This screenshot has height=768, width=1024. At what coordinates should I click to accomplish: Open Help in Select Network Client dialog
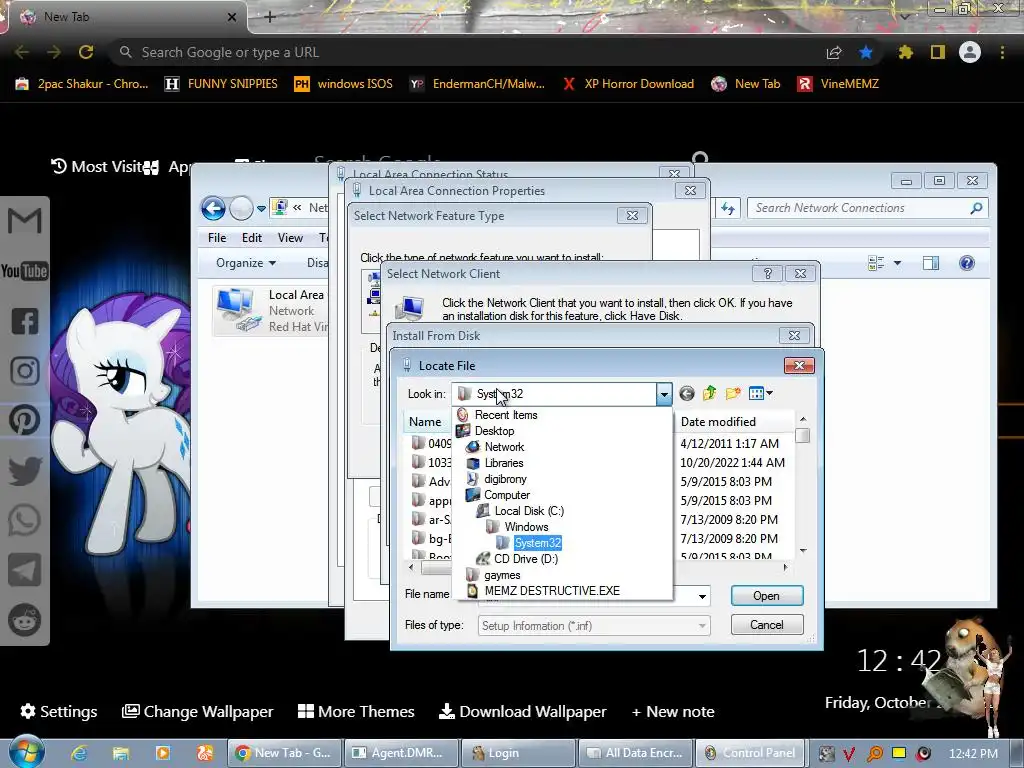pyautogui.click(x=768, y=274)
